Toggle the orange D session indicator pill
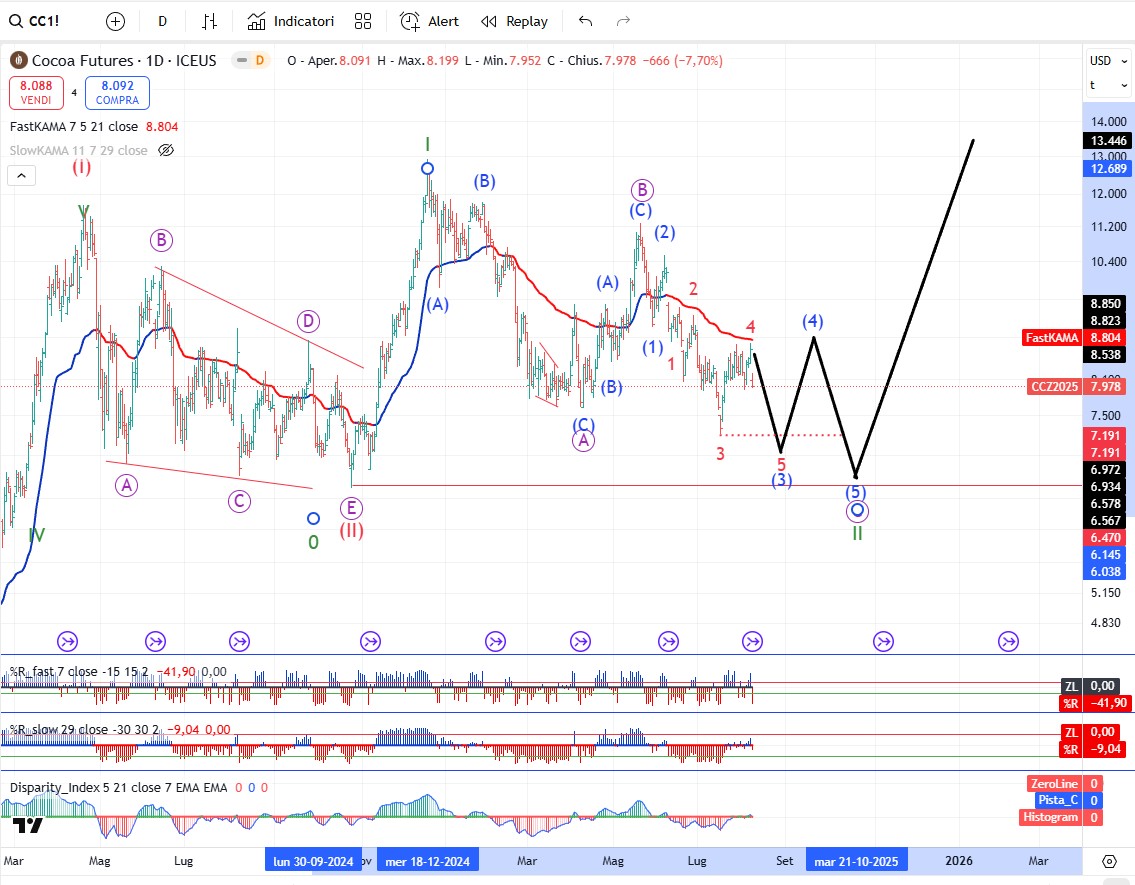This screenshot has height=885, width=1135. click(x=250, y=61)
